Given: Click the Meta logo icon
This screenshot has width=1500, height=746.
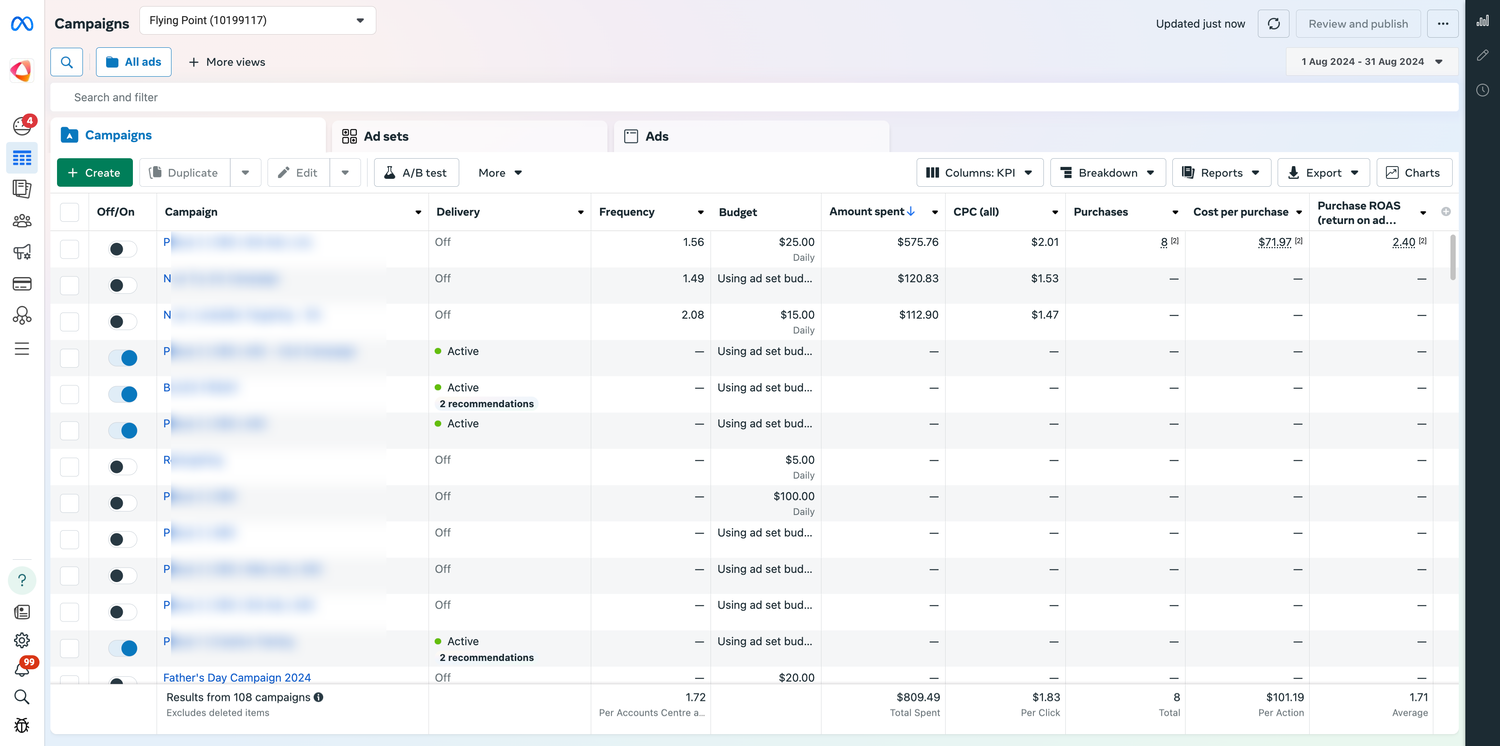Looking at the screenshot, I should (x=22, y=24).
